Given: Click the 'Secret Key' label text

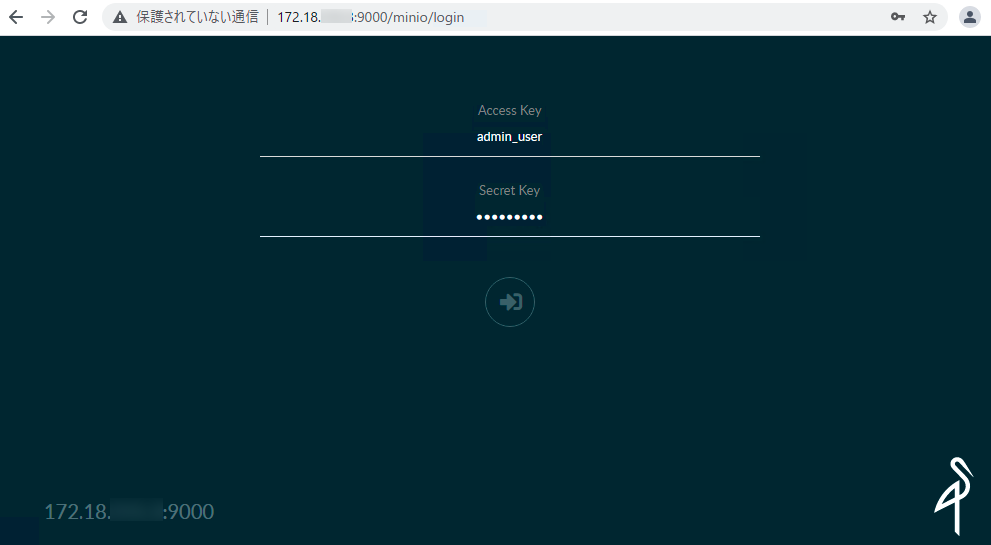Looking at the screenshot, I should pos(509,190).
